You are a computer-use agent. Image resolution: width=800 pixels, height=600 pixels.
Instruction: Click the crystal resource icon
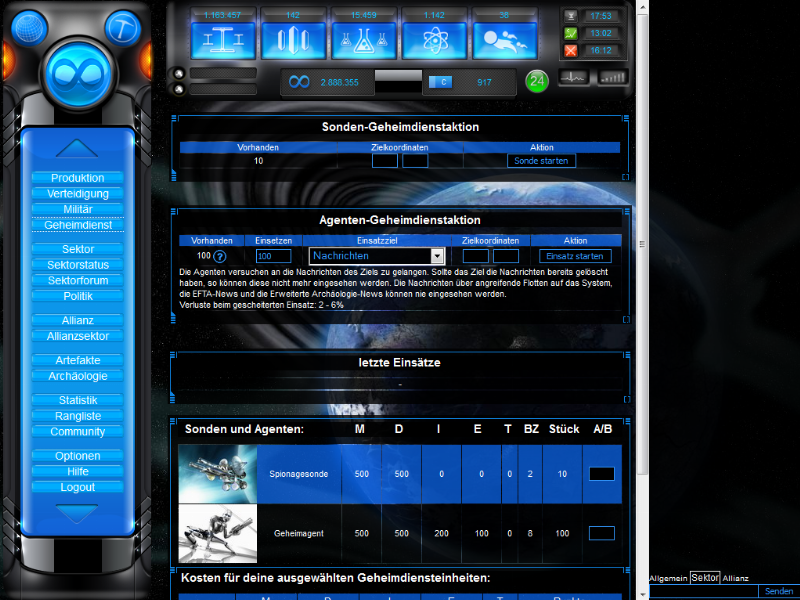click(294, 40)
